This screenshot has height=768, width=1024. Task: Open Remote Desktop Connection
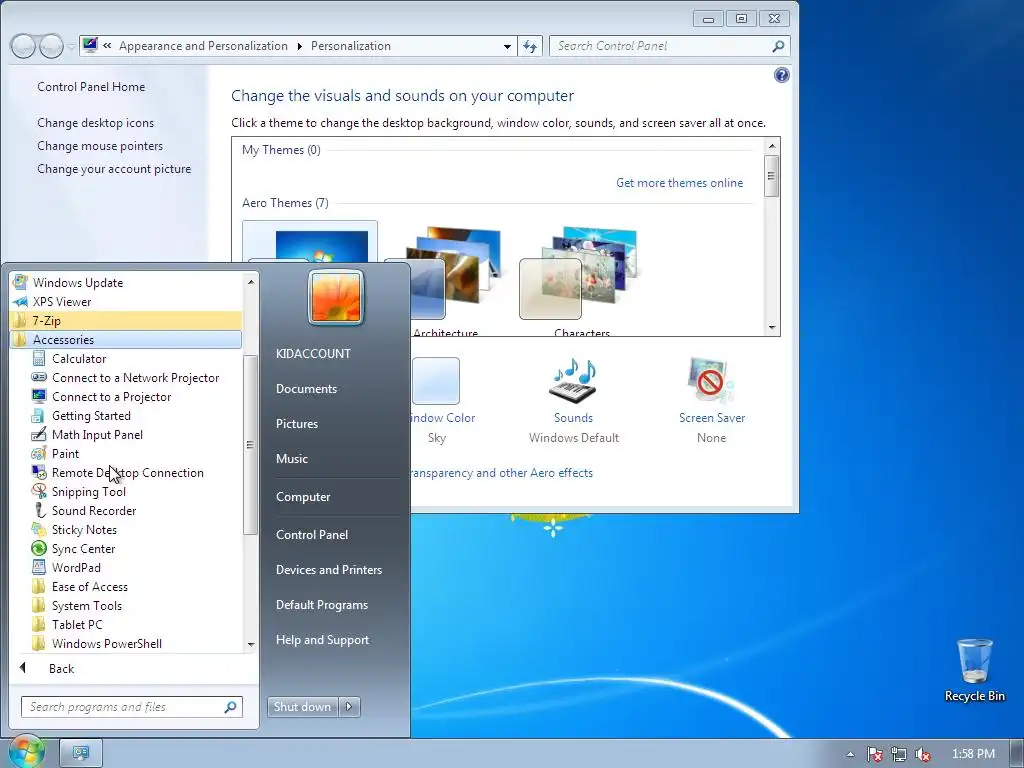128,472
